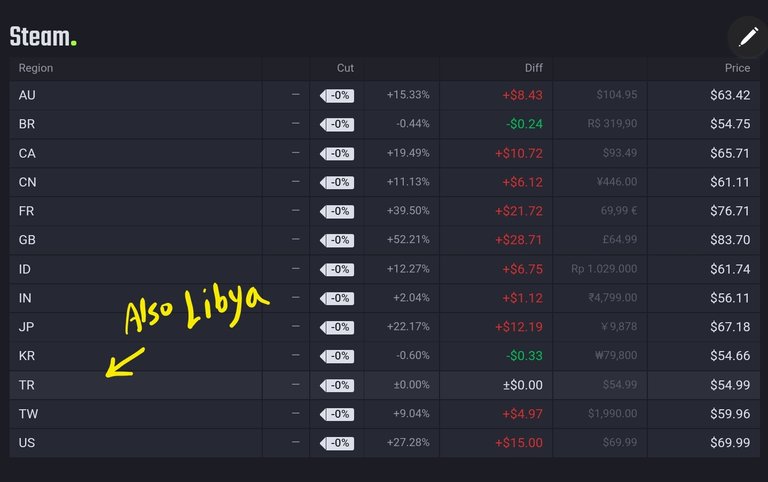Click the TR row -0% cut tag
Screen dimensions: 768x482
(x=337, y=386)
